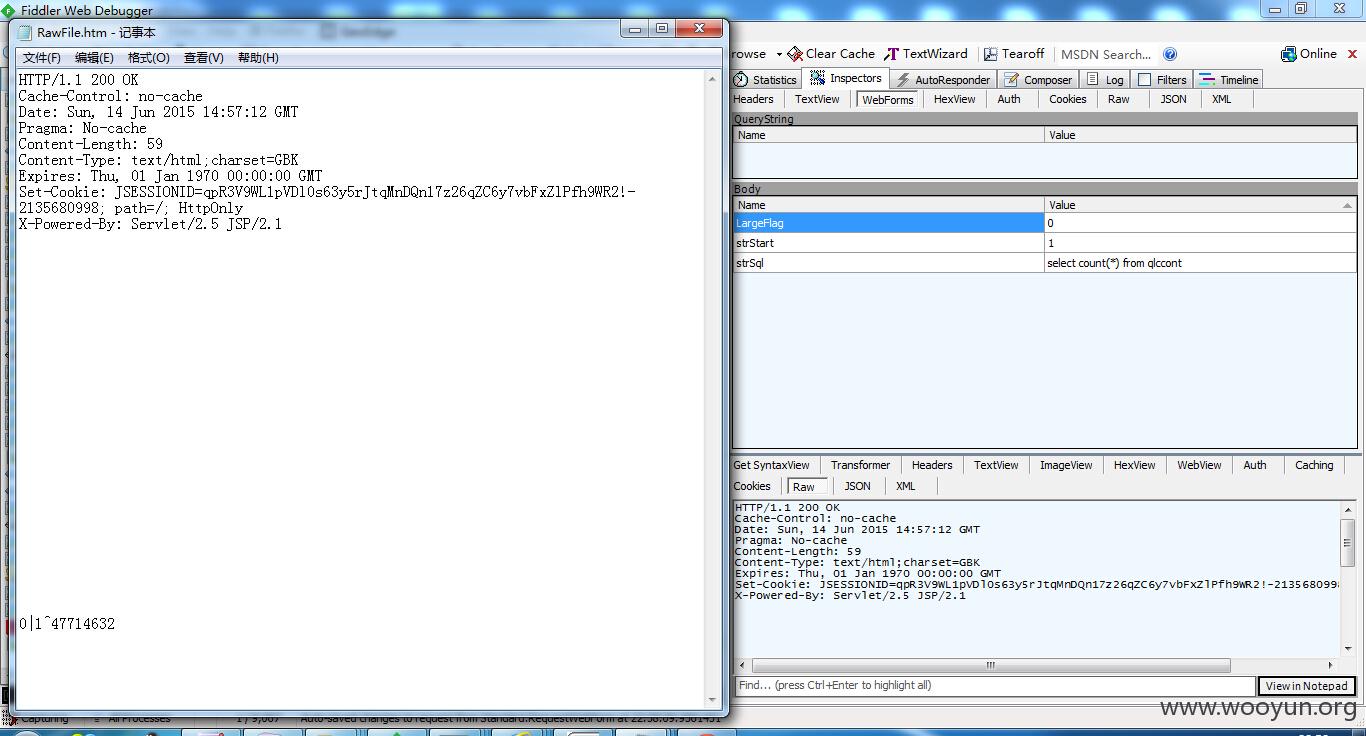Screen dimensions: 1366x736
Task: Select the strStart parameter name cell
Action: [889, 243]
